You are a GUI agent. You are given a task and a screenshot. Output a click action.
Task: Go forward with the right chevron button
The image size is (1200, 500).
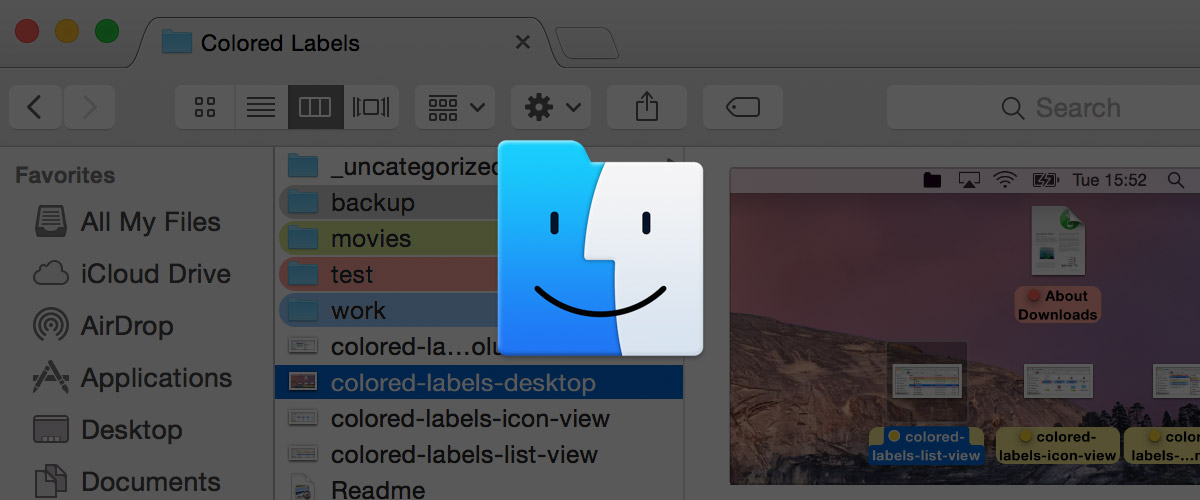(89, 107)
